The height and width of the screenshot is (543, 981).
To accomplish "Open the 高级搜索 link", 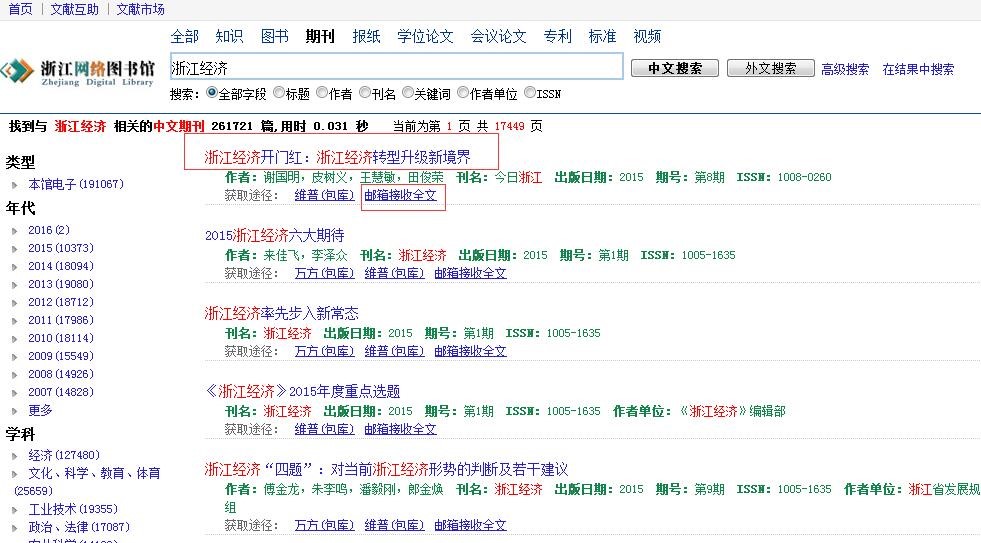I will 845,69.
